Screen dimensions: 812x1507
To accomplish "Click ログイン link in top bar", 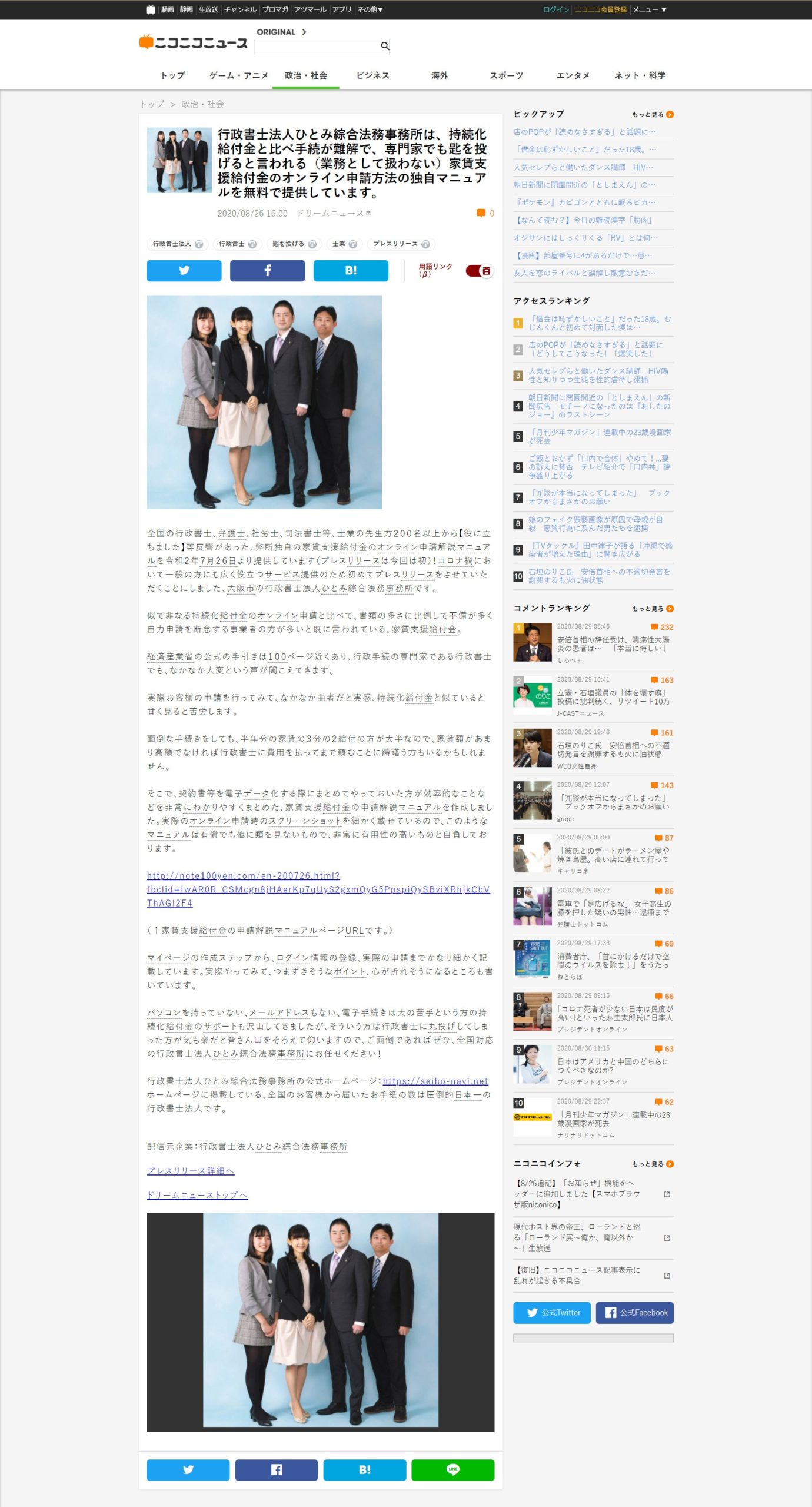I will pos(555,9).
